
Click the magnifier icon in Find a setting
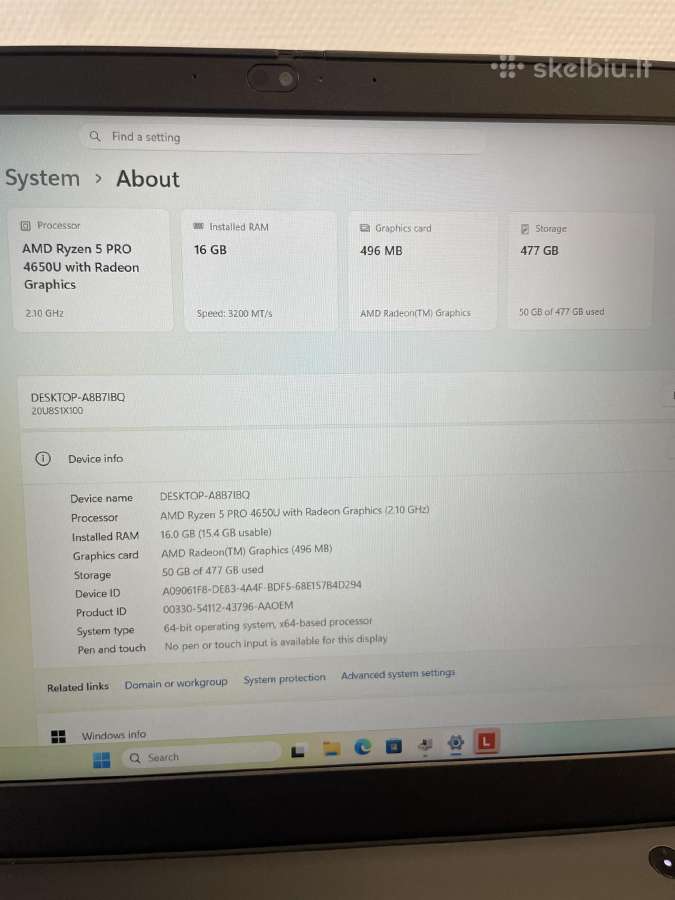point(95,136)
